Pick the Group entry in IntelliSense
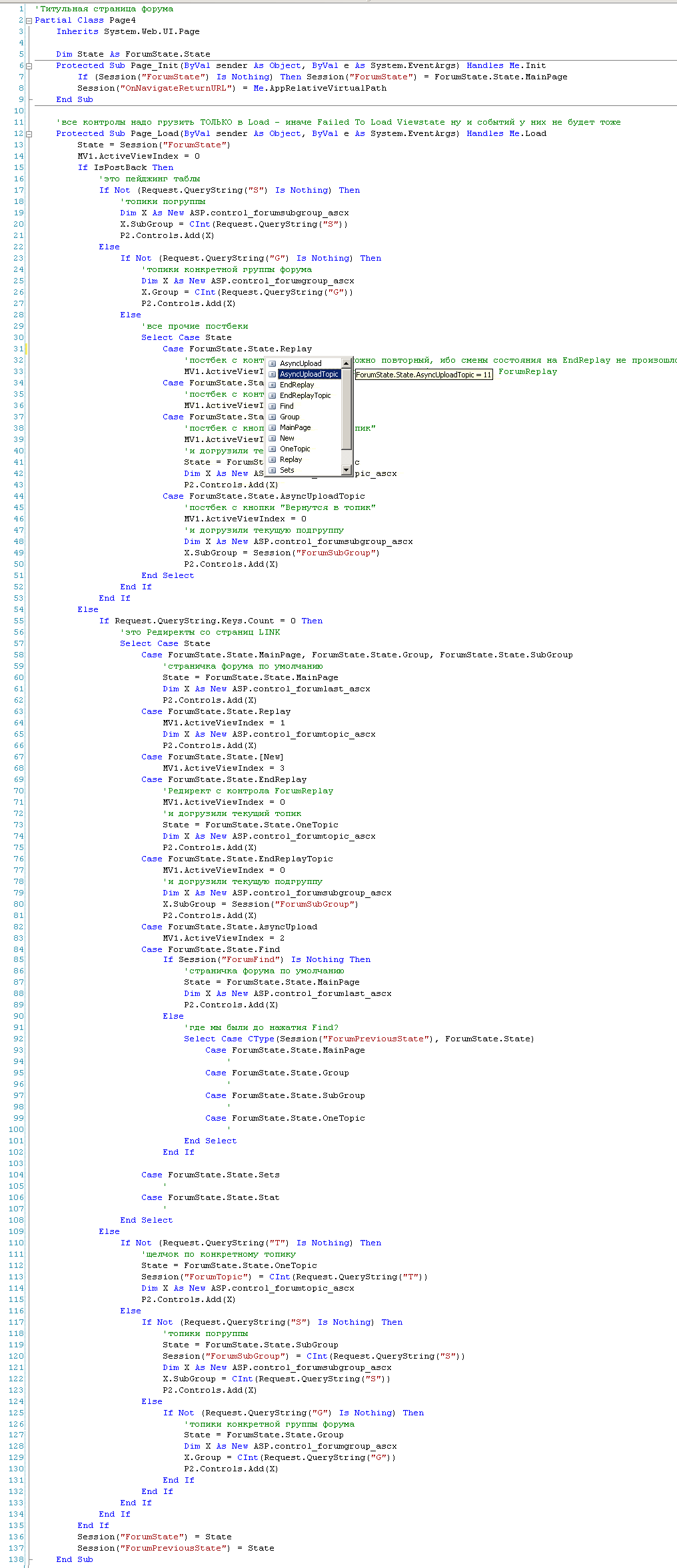The image size is (677, 1568). [290, 417]
